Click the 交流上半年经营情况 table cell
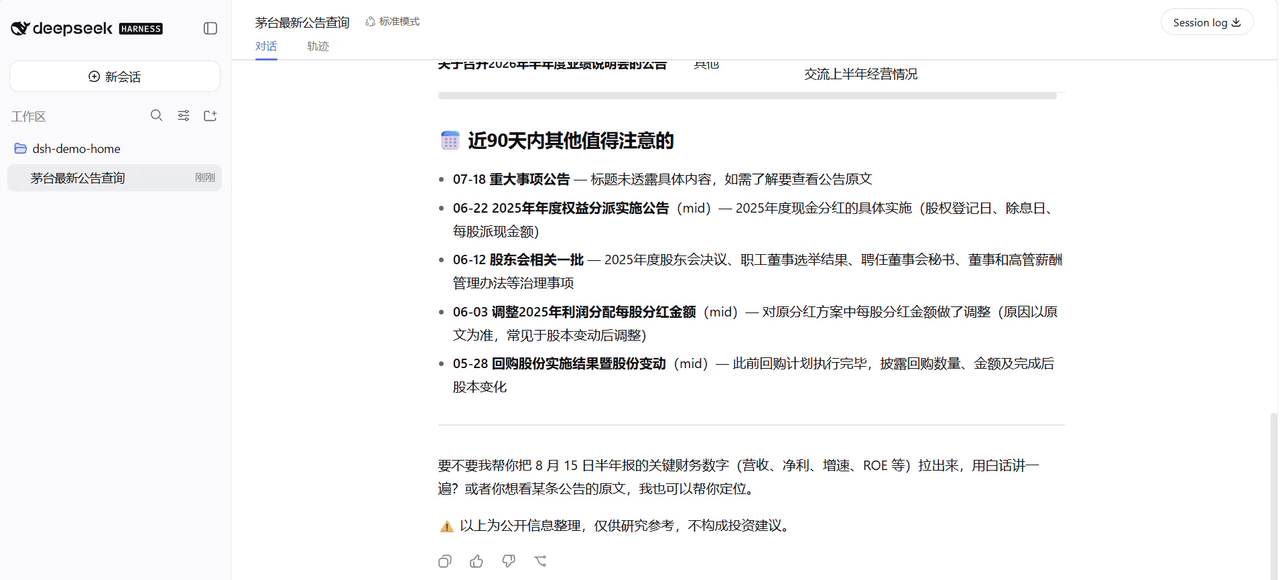Image resolution: width=1280 pixels, height=580 pixels. pos(861,74)
